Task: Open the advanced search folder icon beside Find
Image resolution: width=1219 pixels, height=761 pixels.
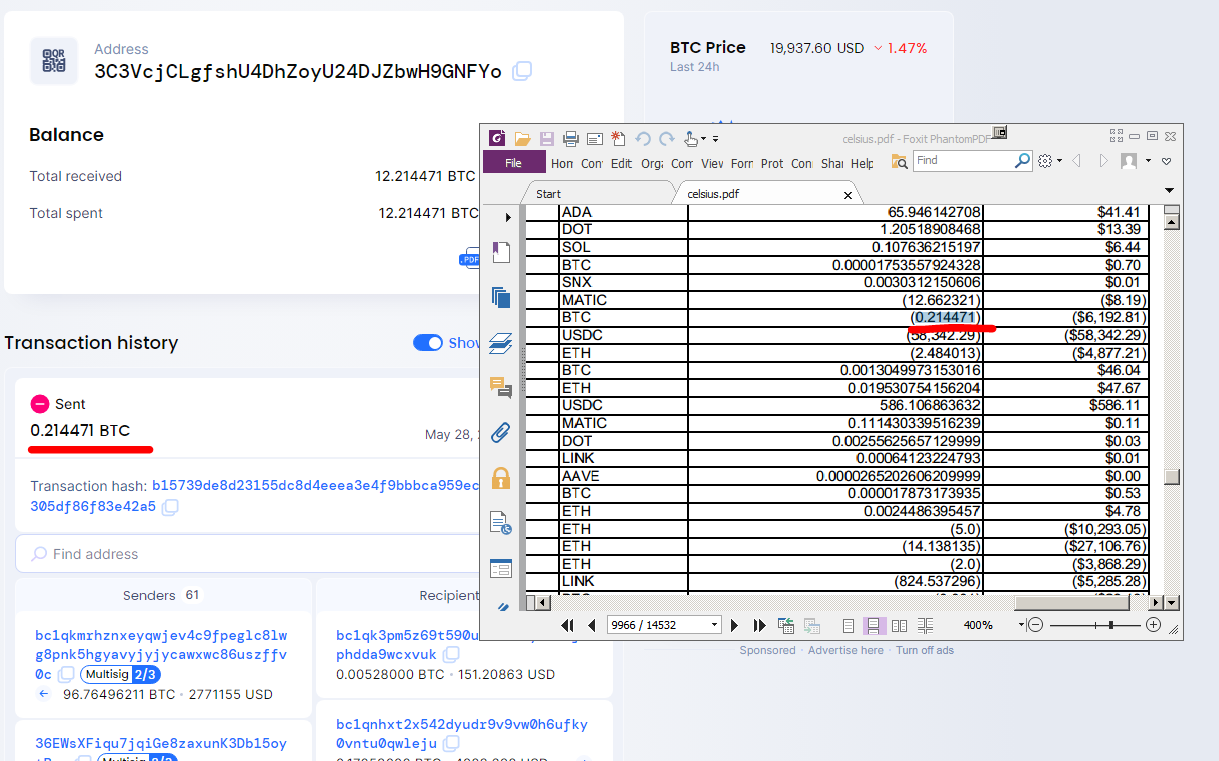Action: (x=899, y=161)
